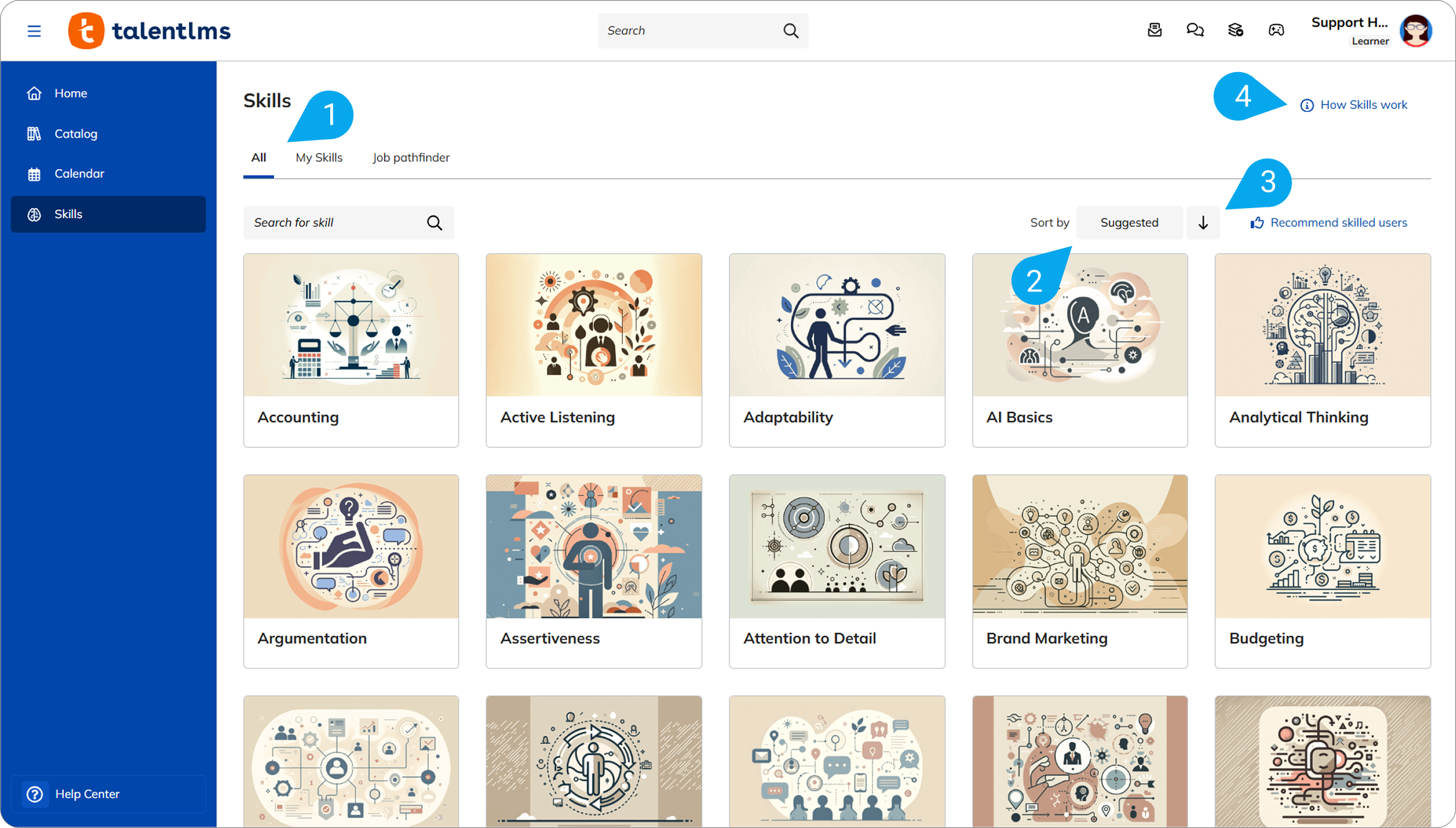
Task: Toggle sort direction arrow button
Action: point(1203,223)
